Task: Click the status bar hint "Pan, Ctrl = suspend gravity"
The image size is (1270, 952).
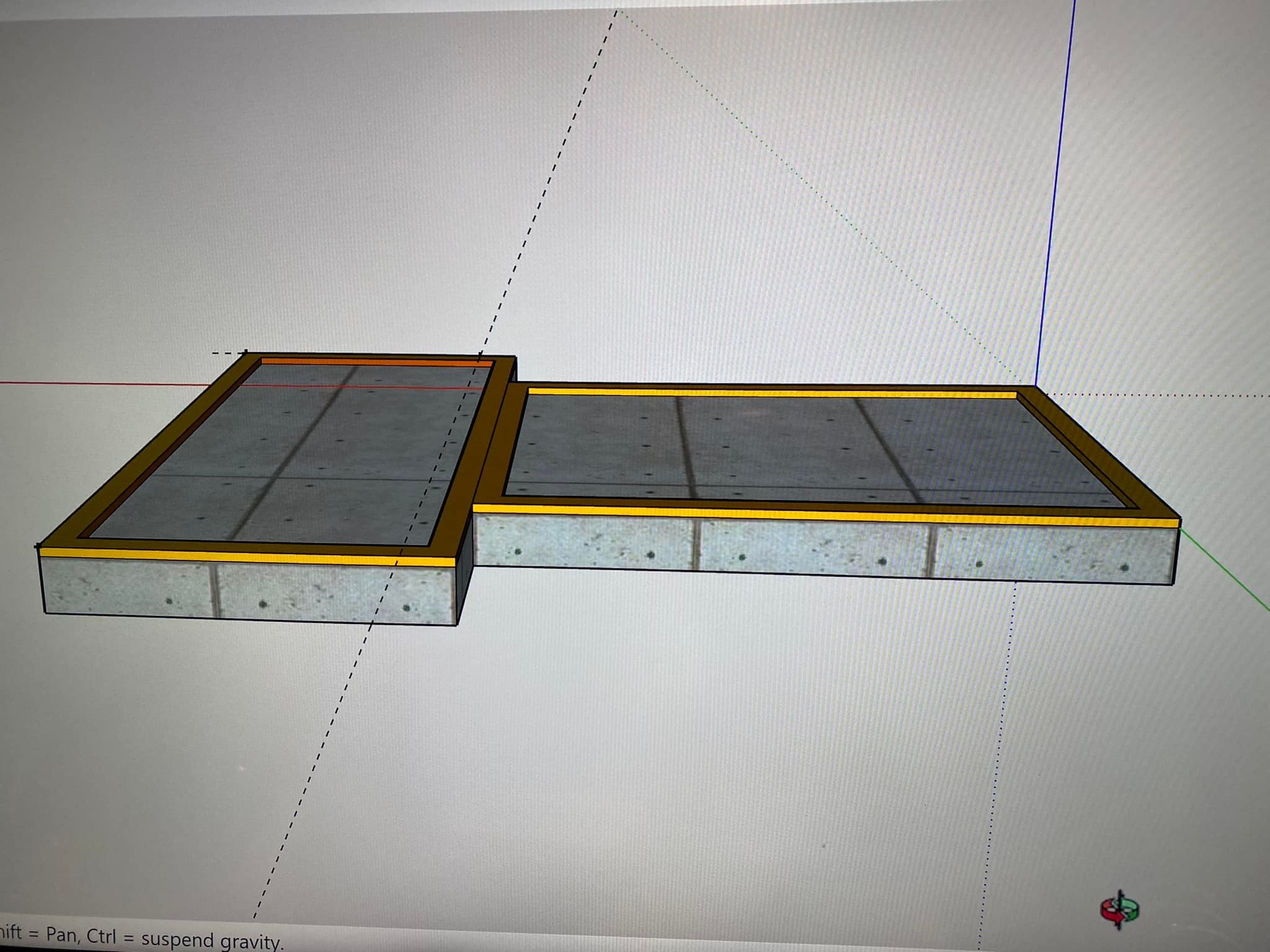Action: point(164,938)
